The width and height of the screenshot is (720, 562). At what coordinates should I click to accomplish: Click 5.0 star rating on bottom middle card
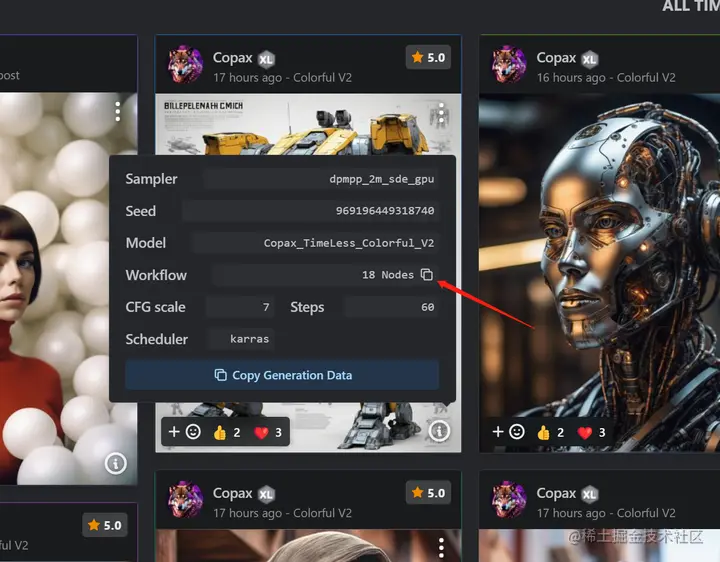(x=428, y=493)
